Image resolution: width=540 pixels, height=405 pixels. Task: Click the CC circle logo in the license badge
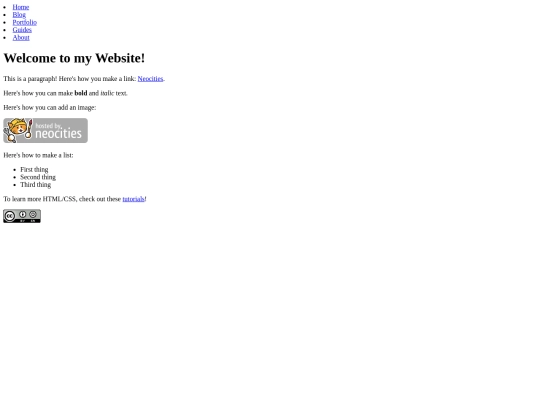click(x=10, y=216)
